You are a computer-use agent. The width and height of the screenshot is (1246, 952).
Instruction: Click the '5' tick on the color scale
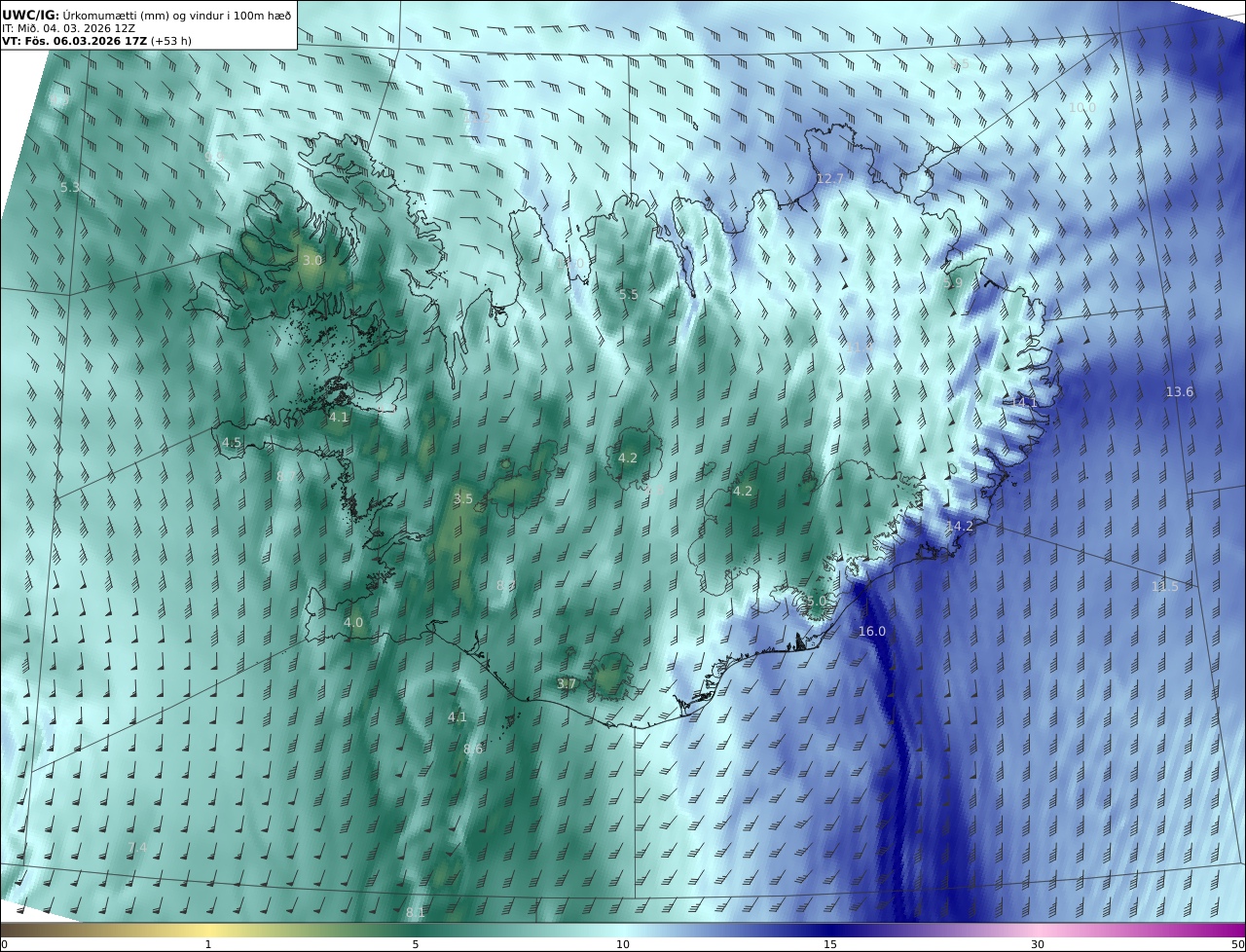[416, 945]
